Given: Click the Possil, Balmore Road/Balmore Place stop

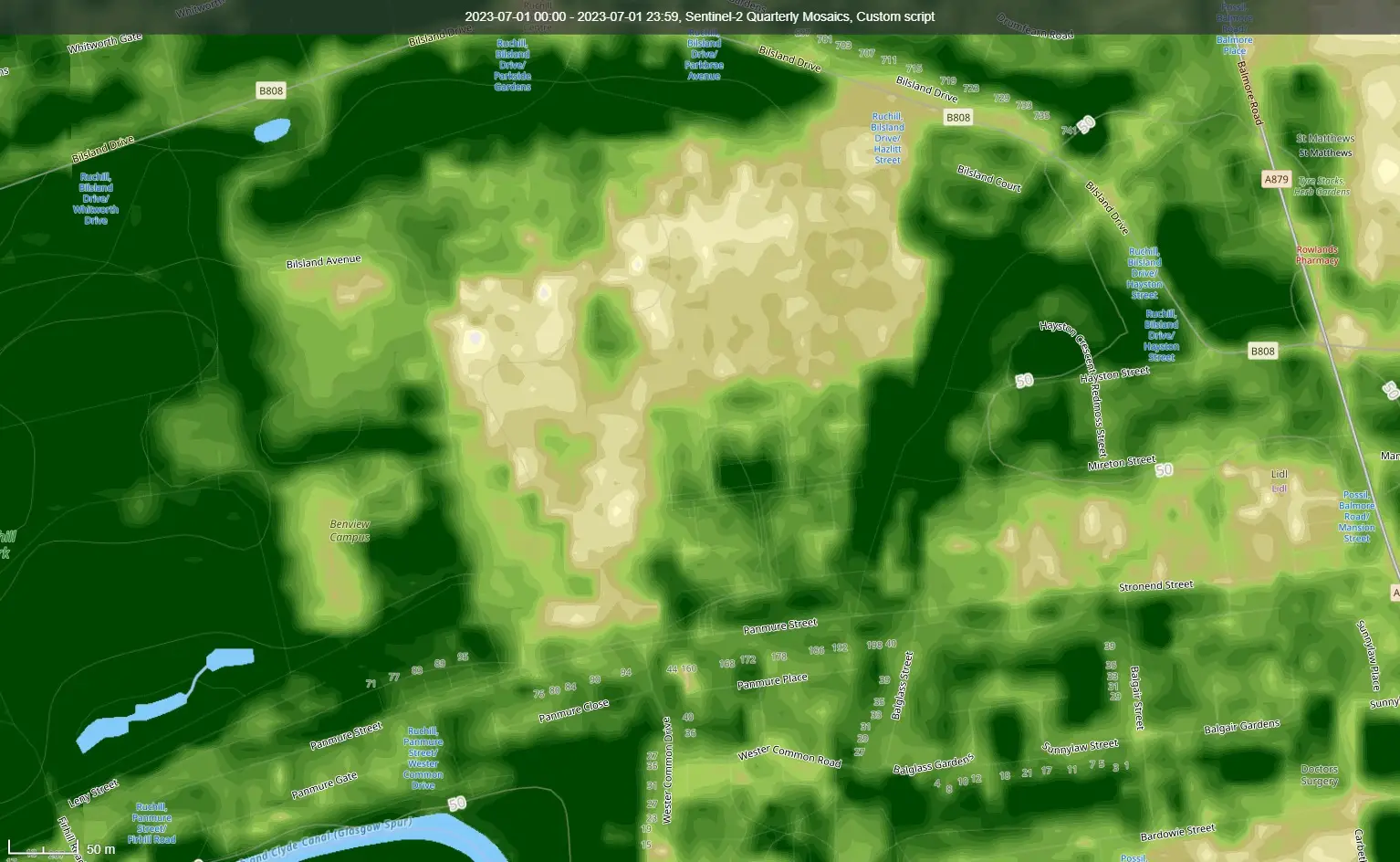Looking at the screenshot, I should (x=1234, y=27).
